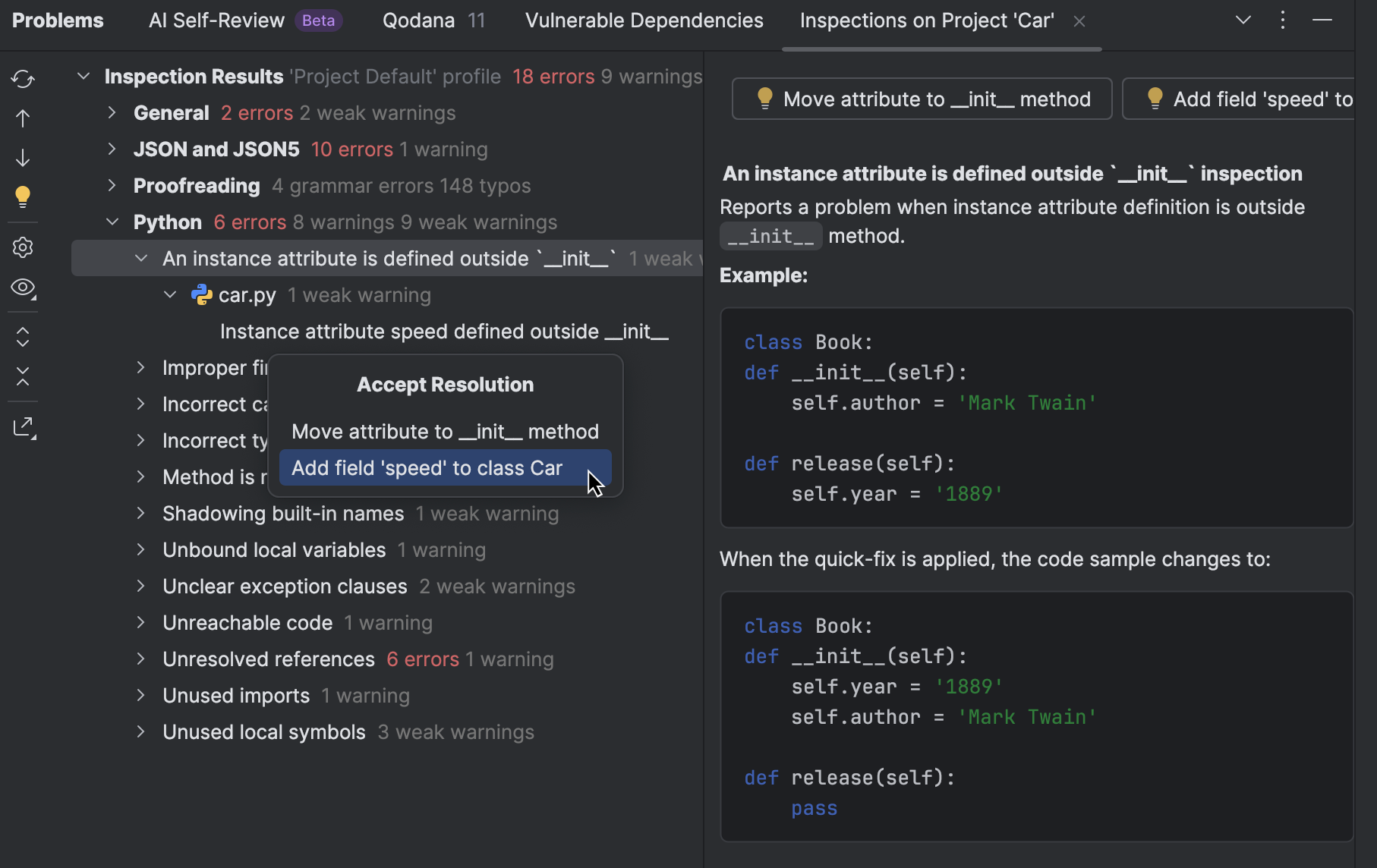Viewport: 1377px width, 868px height.
Task: Open inspection settings gear icon
Action: pos(23,247)
